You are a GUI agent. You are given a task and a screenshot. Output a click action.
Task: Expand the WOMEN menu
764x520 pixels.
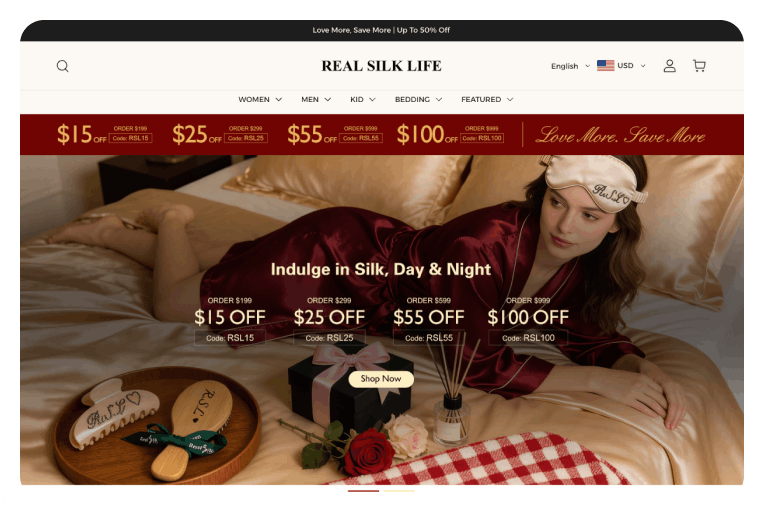[260, 99]
